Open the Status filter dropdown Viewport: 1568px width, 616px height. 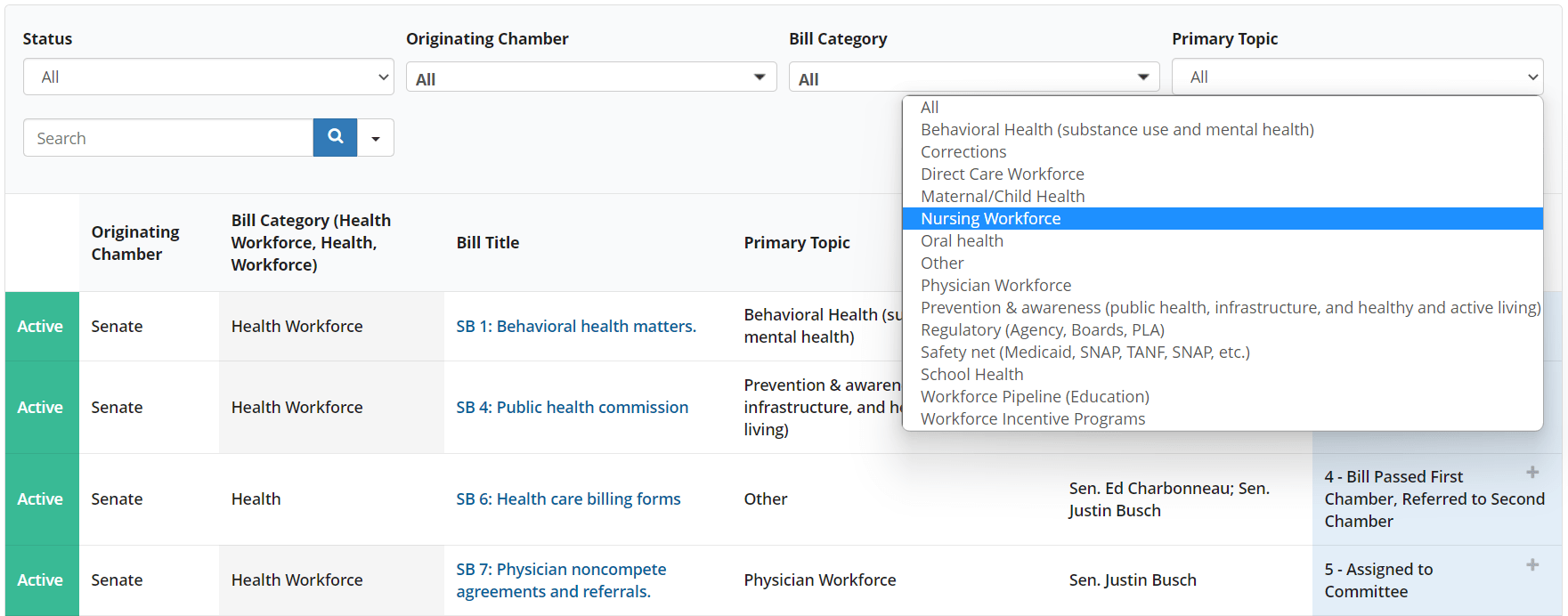tap(208, 77)
